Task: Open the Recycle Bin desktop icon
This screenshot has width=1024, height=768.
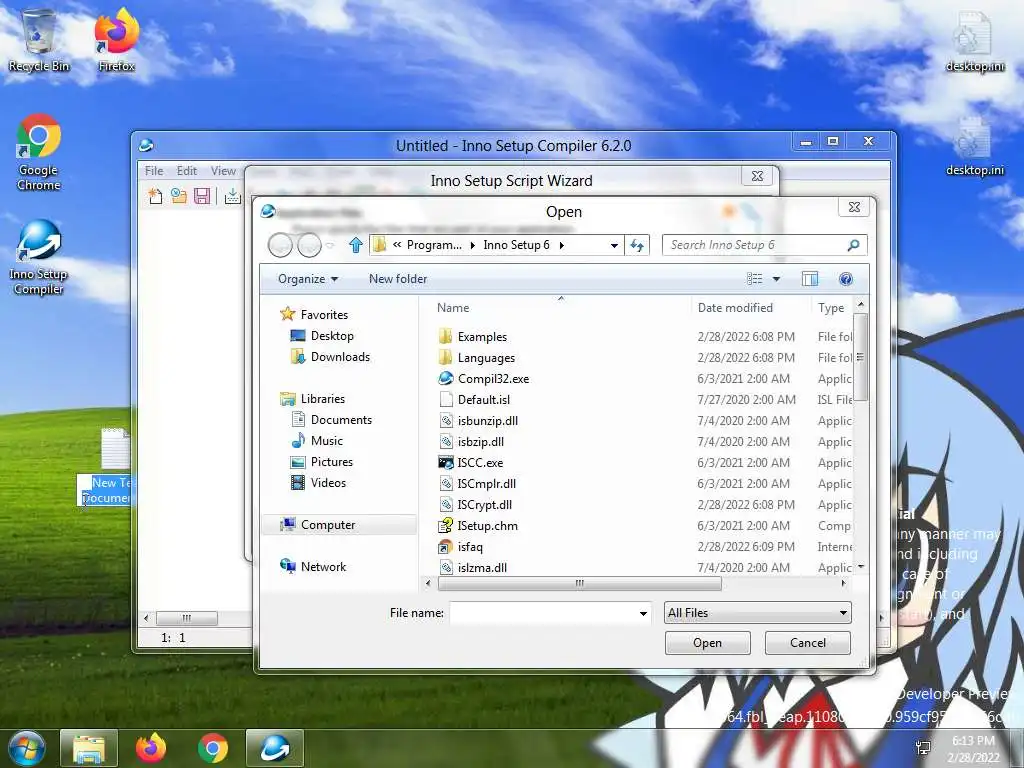Action: 39,41
